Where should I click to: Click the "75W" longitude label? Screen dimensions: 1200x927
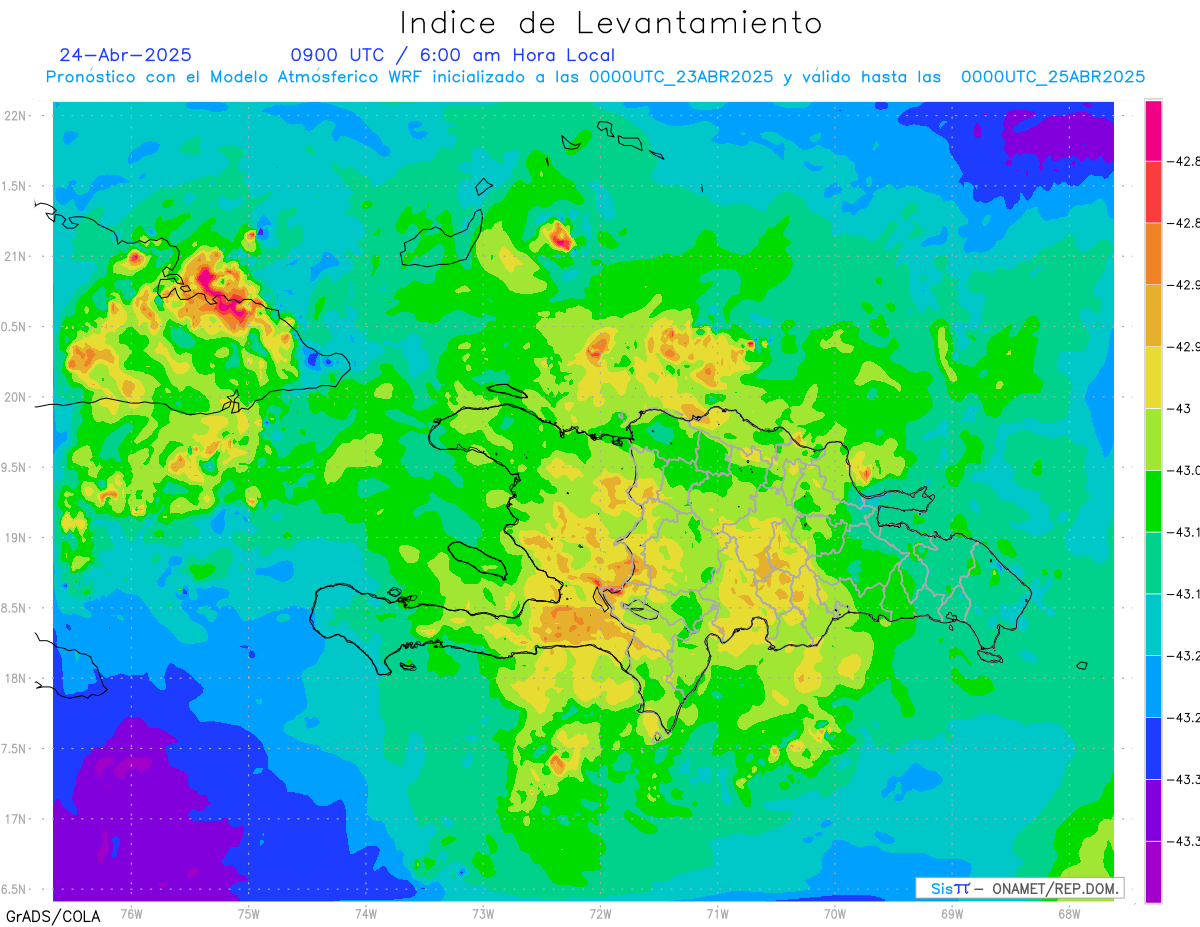[248, 913]
